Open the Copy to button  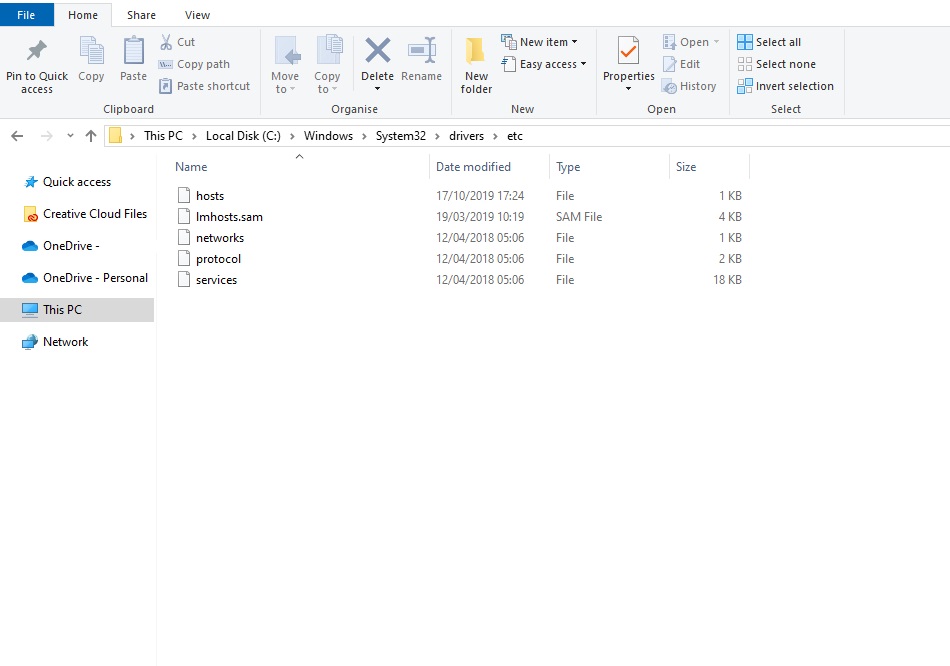coord(327,65)
